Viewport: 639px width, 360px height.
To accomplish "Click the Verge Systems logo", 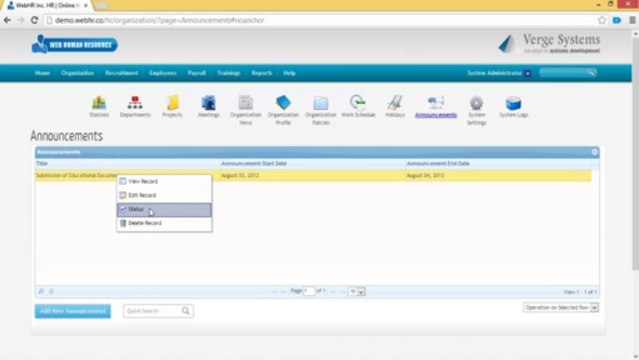I will click(549, 44).
